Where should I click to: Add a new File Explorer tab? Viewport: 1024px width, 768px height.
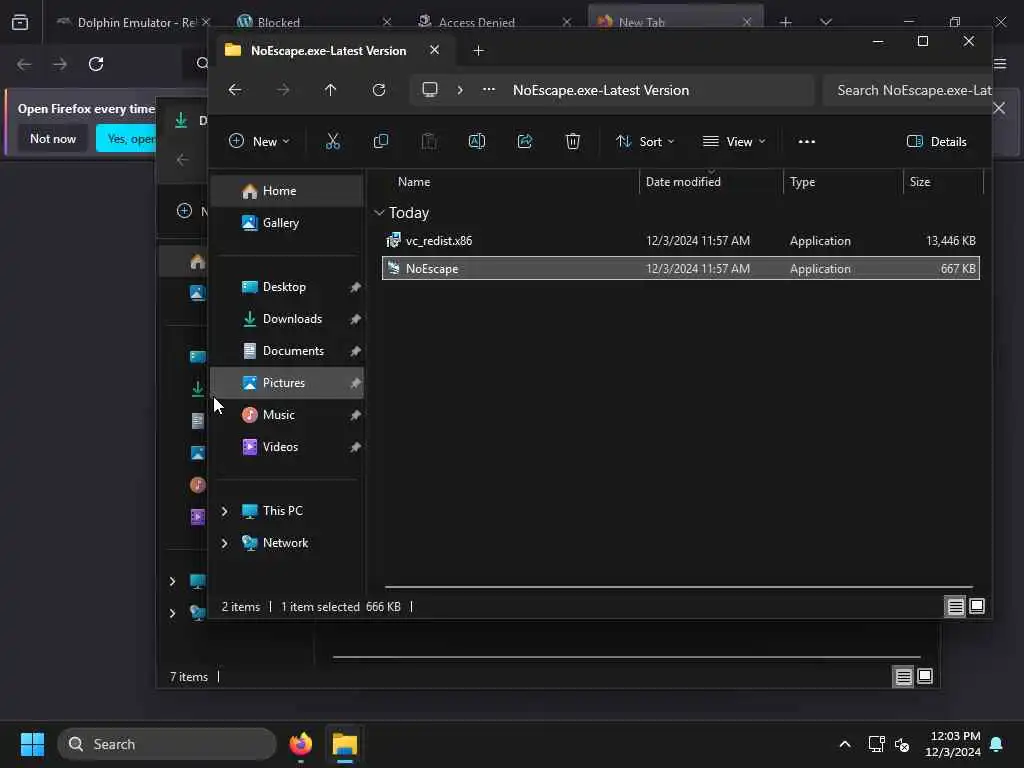coord(479,50)
